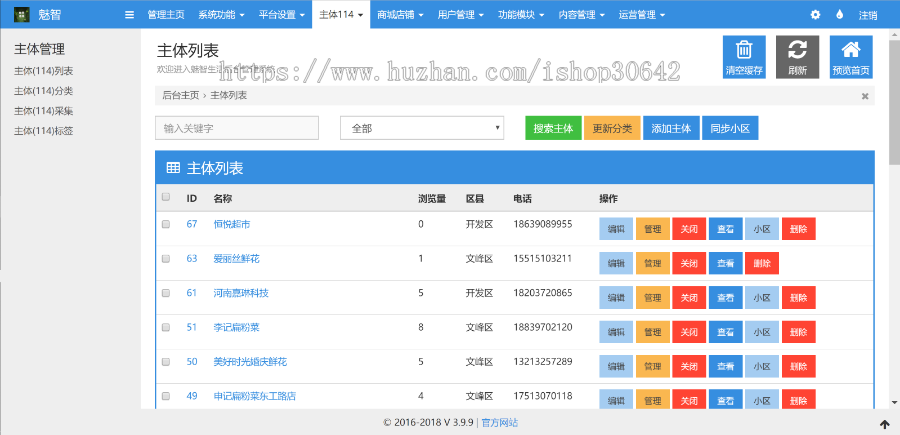Check the box for row ID 50
900x435 pixels.
coord(166,362)
